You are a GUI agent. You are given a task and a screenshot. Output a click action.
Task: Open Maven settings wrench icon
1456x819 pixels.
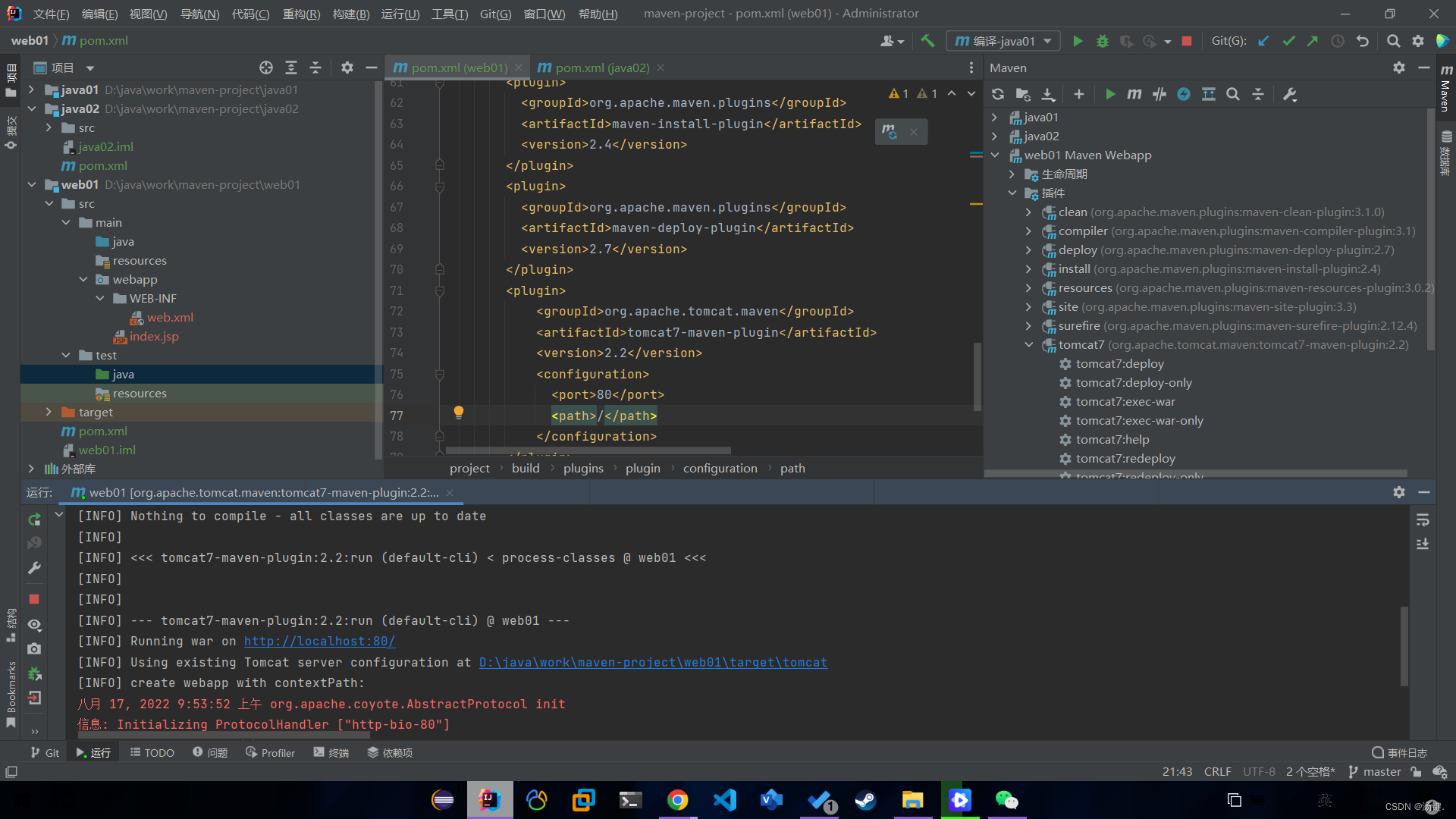pyautogui.click(x=1290, y=94)
